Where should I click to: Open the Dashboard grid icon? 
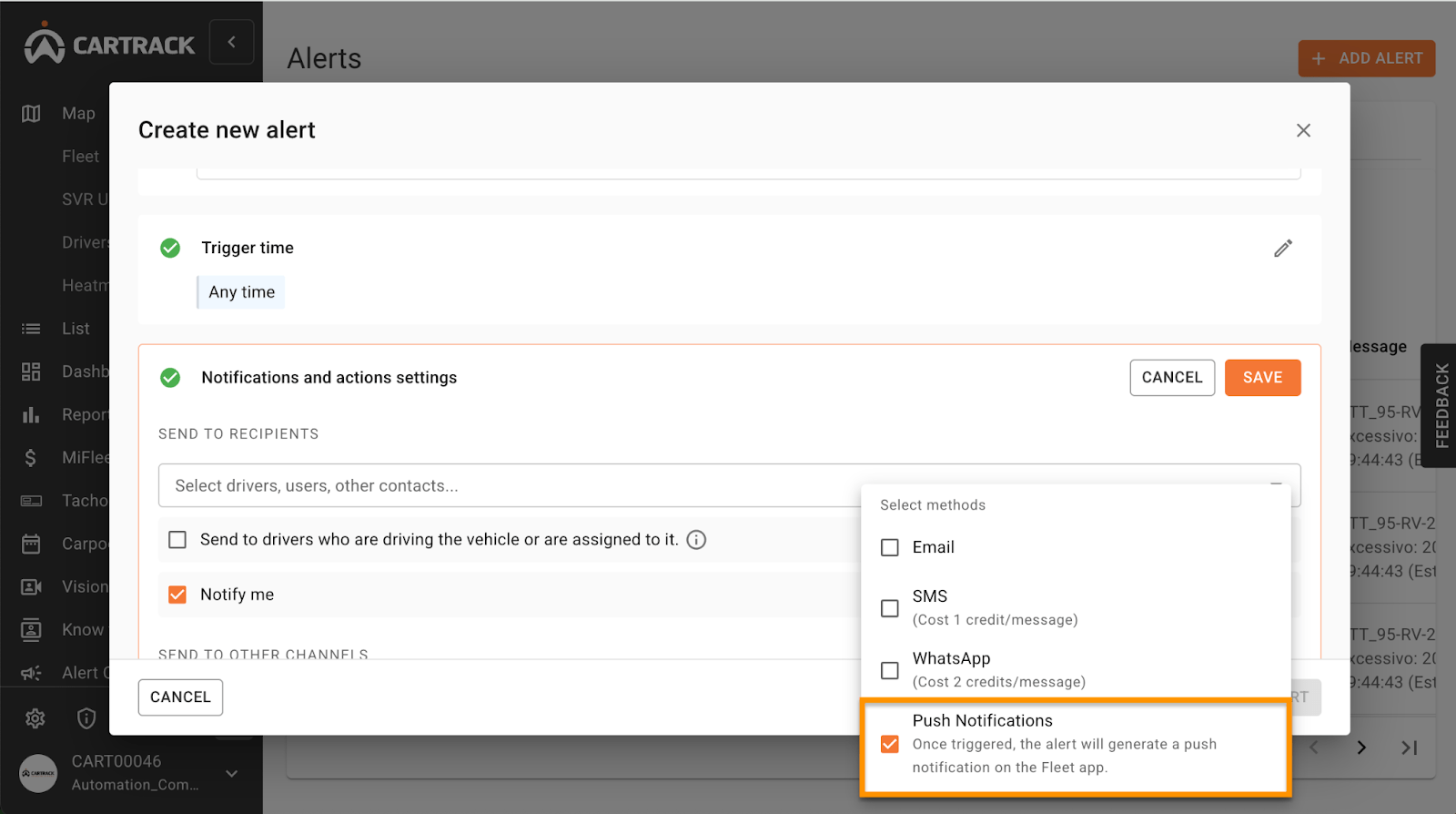tap(31, 371)
